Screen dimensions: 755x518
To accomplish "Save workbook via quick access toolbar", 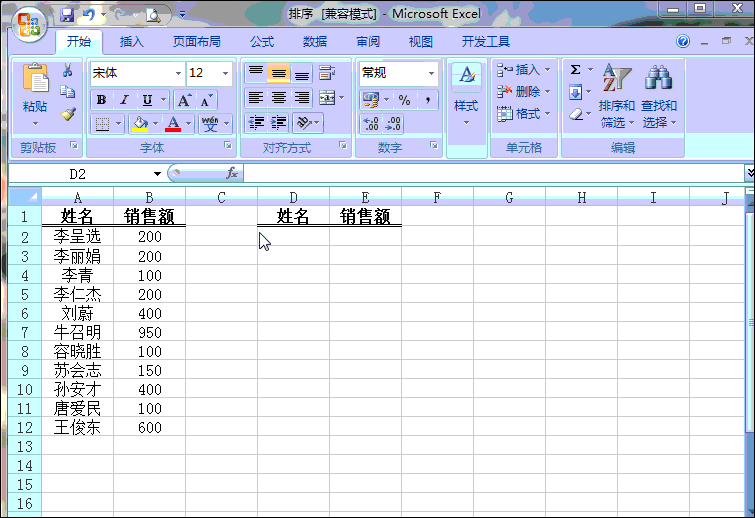I will [67, 15].
